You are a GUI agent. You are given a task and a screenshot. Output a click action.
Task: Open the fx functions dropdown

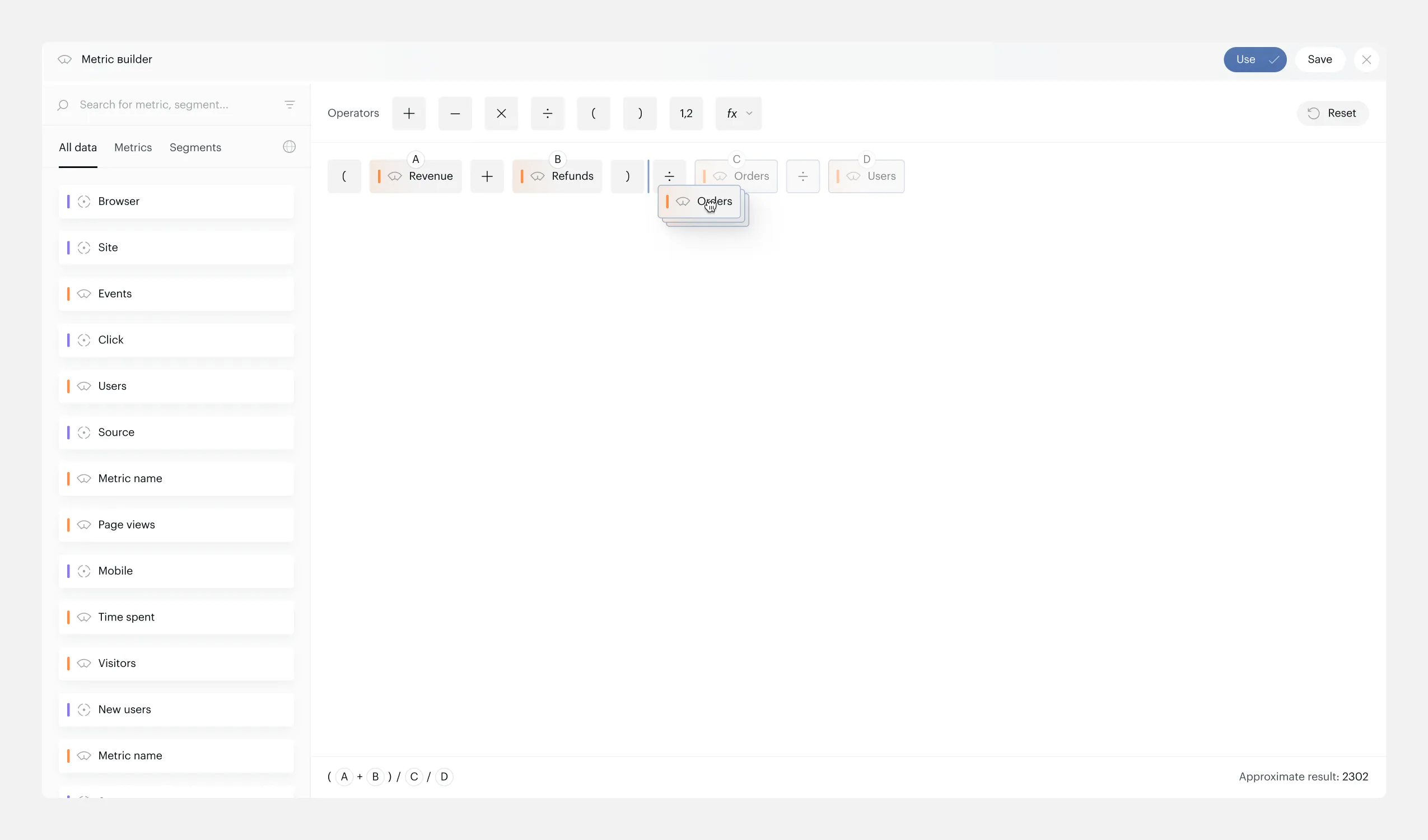tap(739, 113)
